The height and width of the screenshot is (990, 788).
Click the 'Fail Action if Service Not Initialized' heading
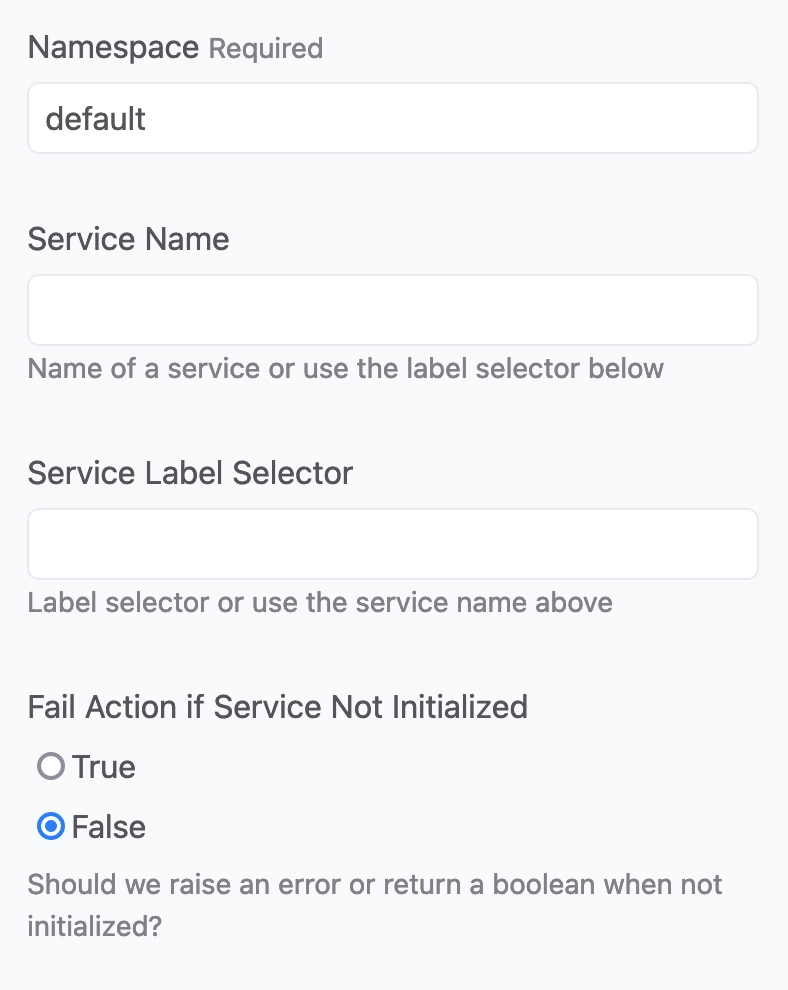[278, 707]
